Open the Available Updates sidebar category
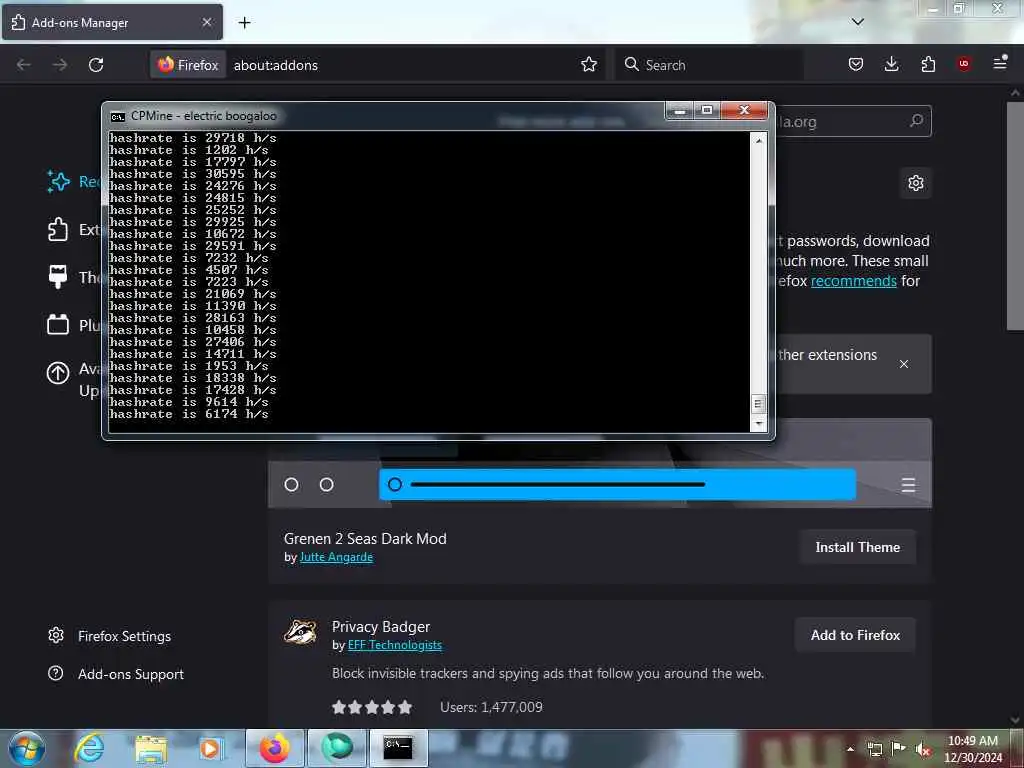 (x=74, y=379)
